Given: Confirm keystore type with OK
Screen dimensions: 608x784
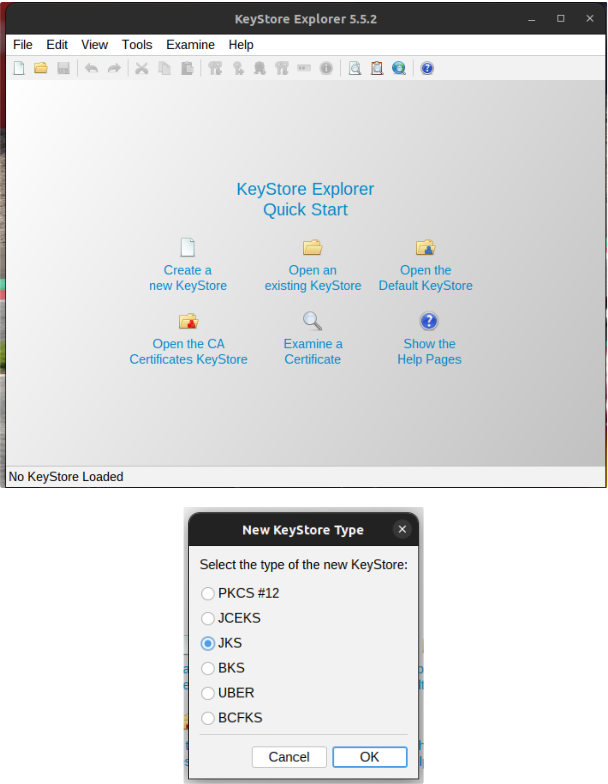Looking at the screenshot, I should (x=370, y=757).
